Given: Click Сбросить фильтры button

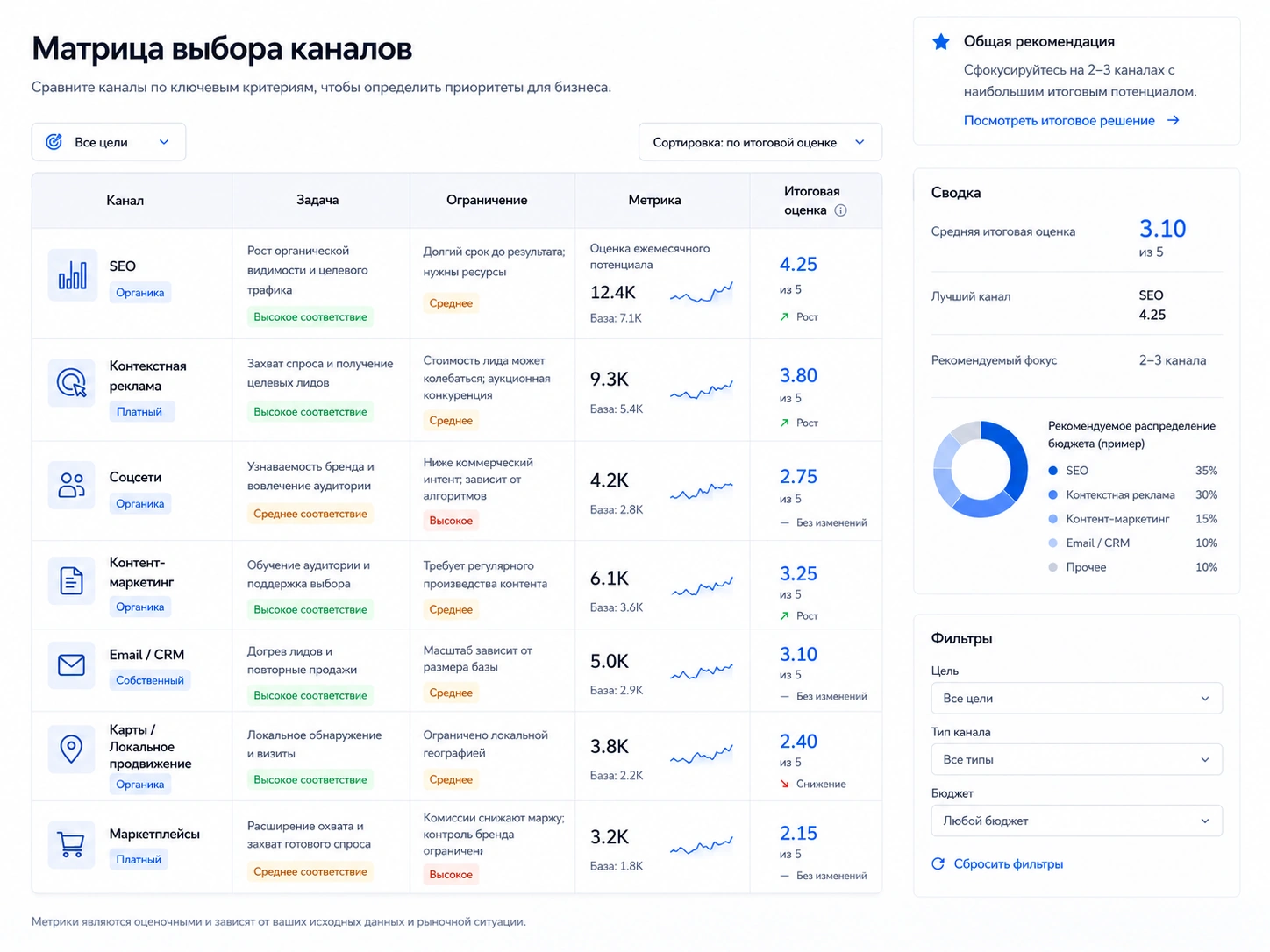Looking at the screenshot, I should coord(997,864).
